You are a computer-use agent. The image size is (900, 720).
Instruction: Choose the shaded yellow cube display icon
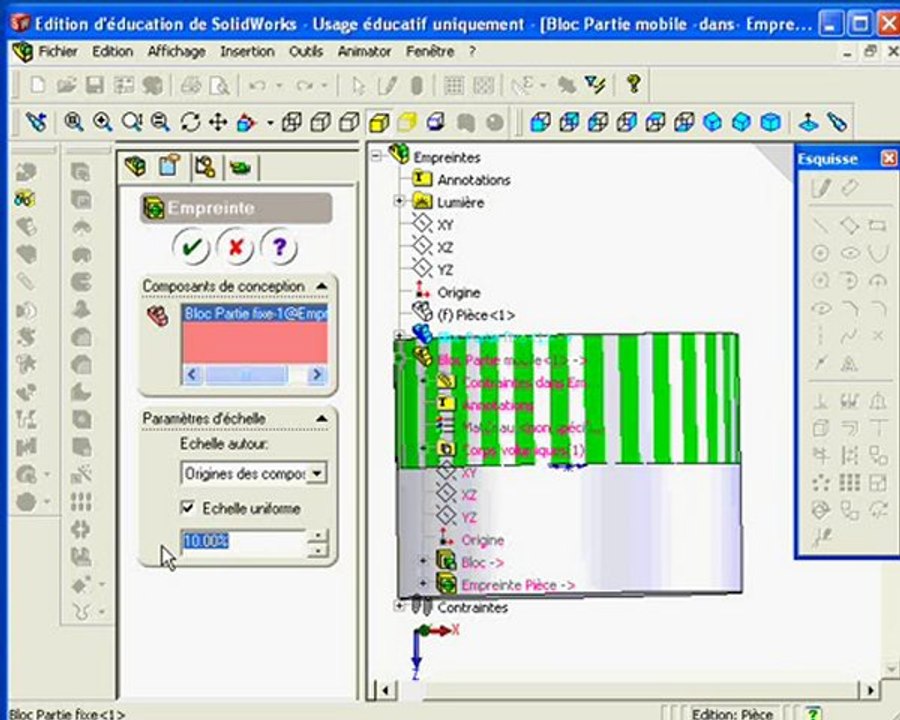point(379,122)
